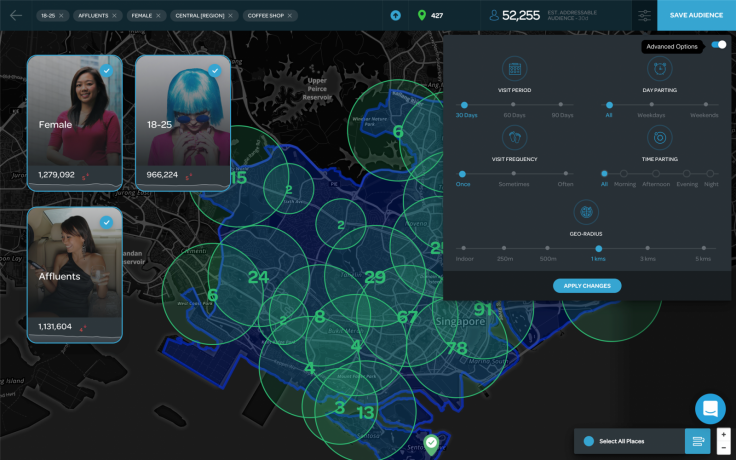
Task: Click the blue upload arrow icon
Action: tap(396, 15)
